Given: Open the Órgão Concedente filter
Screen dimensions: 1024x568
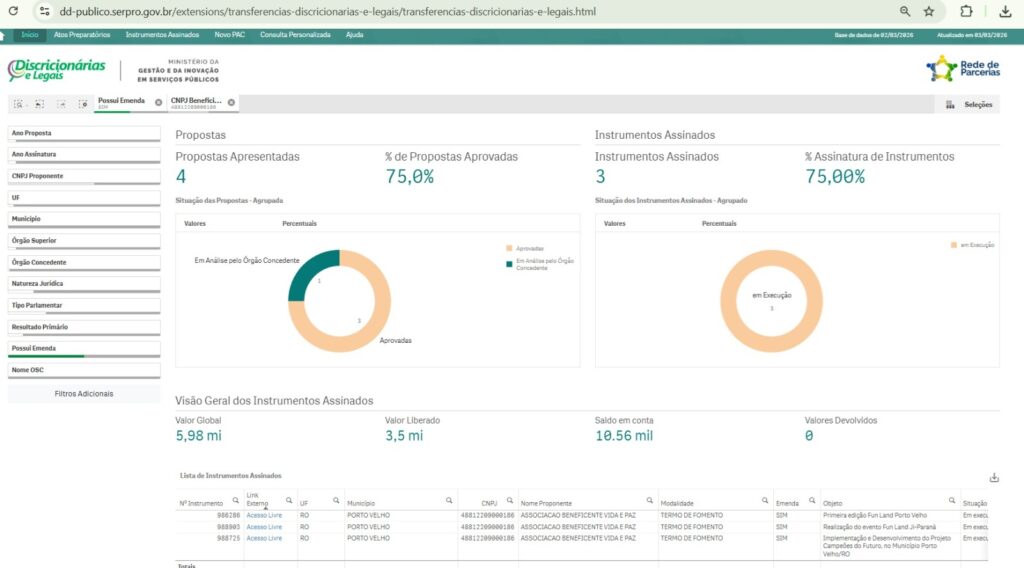Looking at the screenshot, I should [x=84, y=262].
